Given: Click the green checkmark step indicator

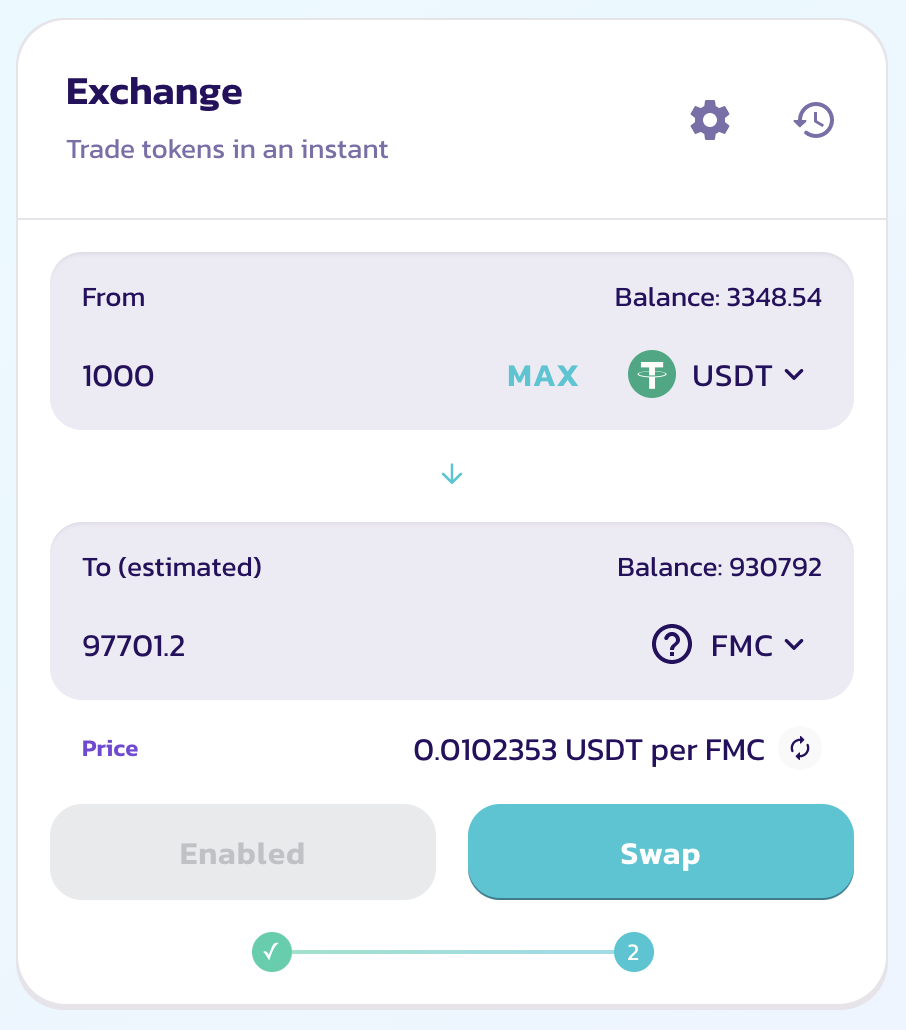Looking at the screenshot, I should (x=272, y=952).
